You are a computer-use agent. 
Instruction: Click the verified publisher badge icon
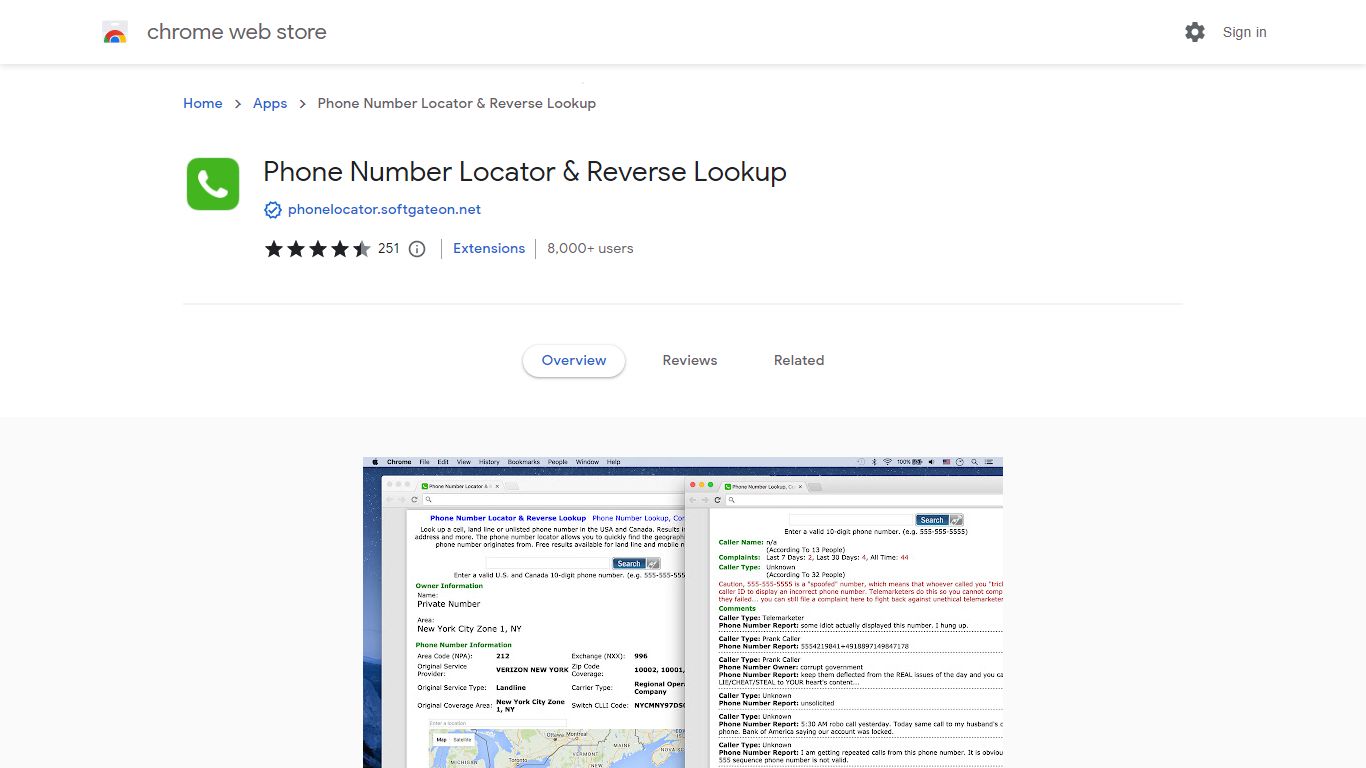click(273, 210)
